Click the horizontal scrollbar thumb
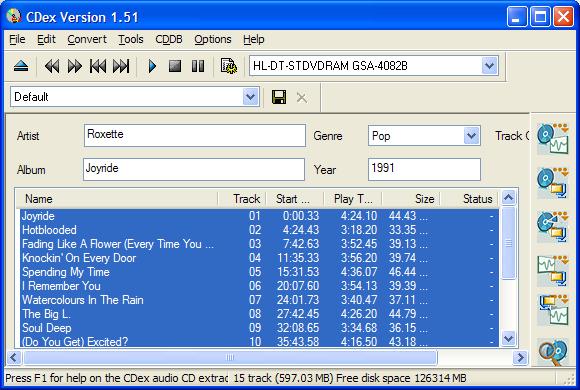The image size is (580, 390). (x=230, y=357)
